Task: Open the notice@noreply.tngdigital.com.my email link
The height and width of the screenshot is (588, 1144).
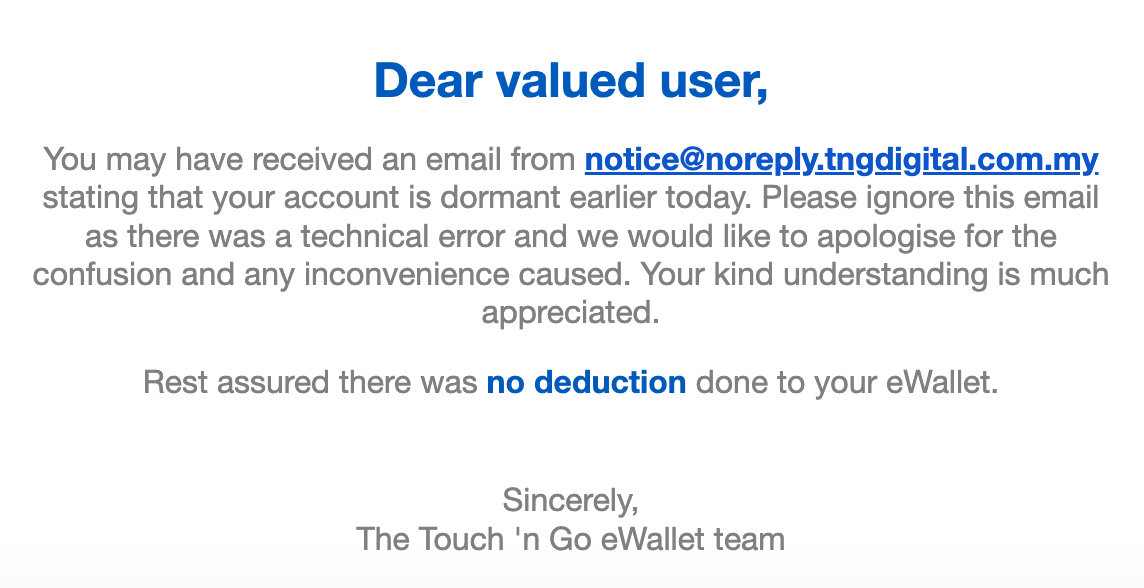Action: pos(841,160)
